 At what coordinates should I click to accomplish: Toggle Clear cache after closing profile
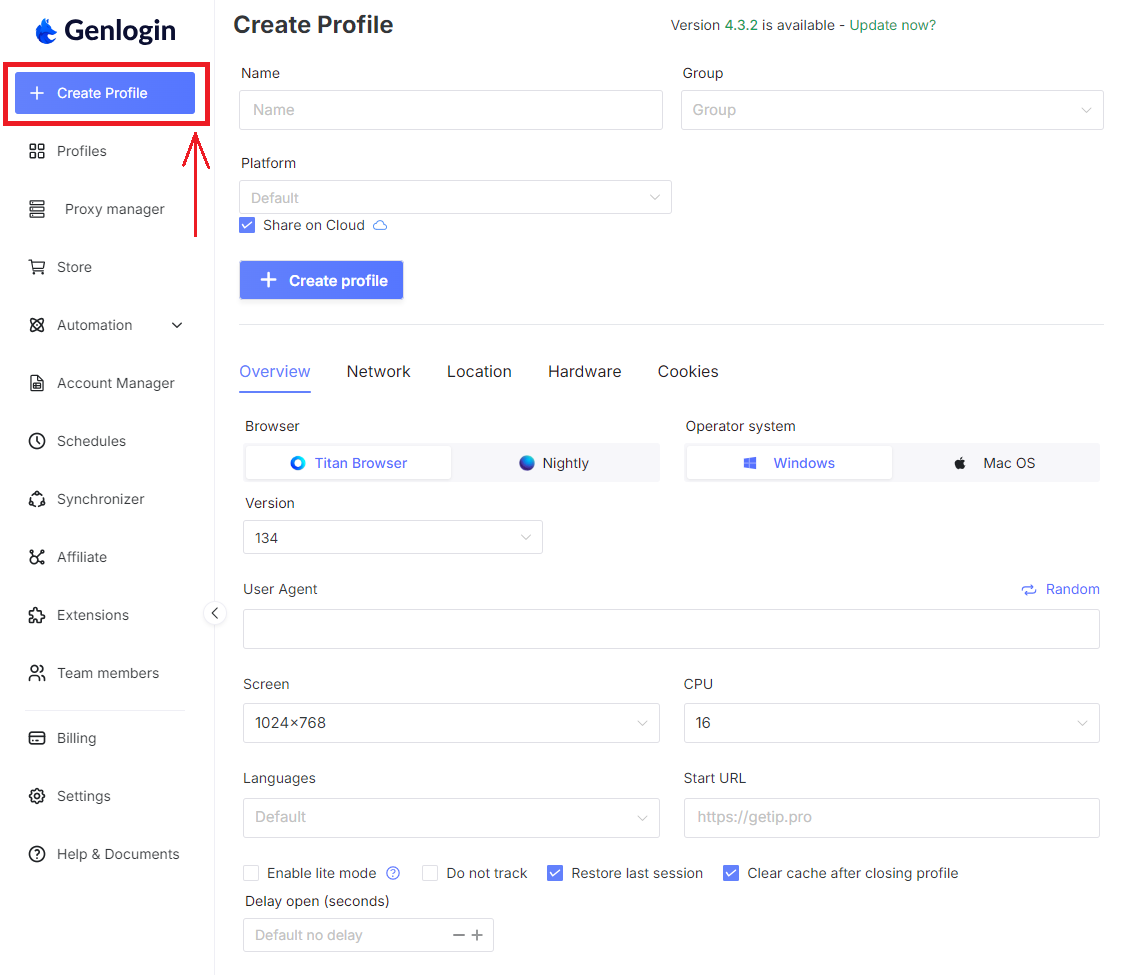[730, 873]
